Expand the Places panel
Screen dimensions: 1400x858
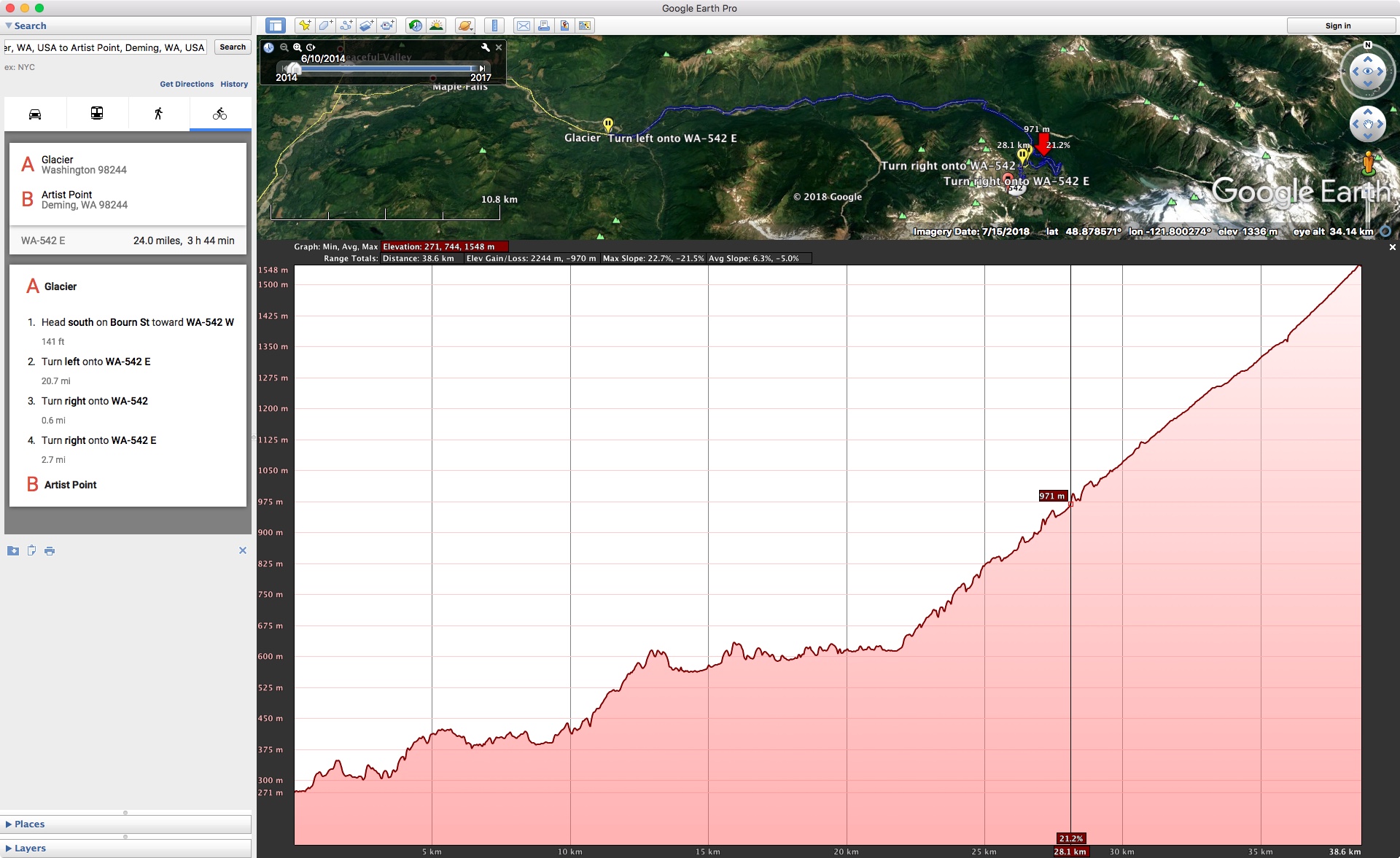coord(29,824)
